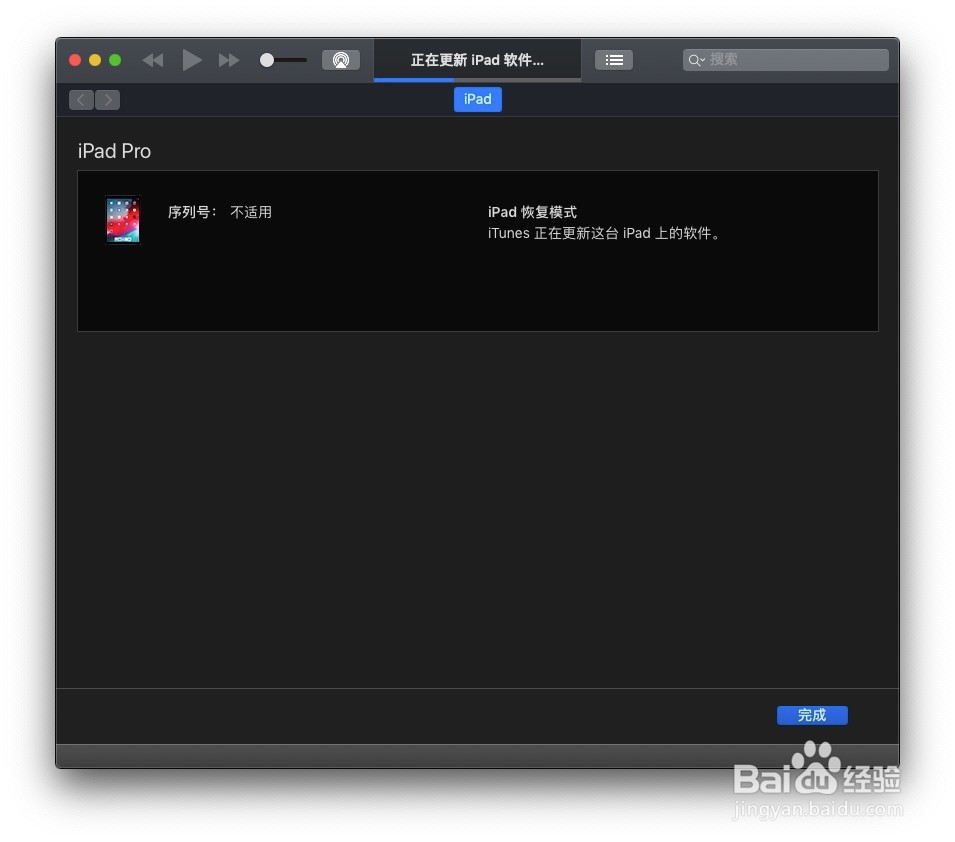Click the back navigation arrow

(x=81, y=99)
